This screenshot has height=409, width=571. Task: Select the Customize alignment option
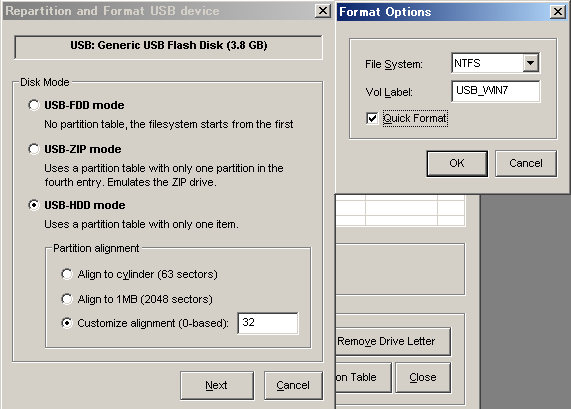tap(67, 323)
